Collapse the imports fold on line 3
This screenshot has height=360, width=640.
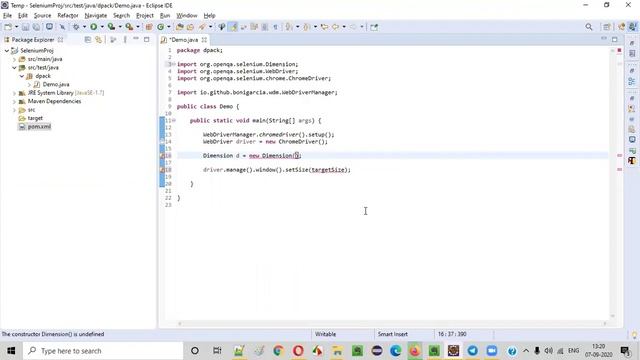pyautogui.click(x=174, y=64)
